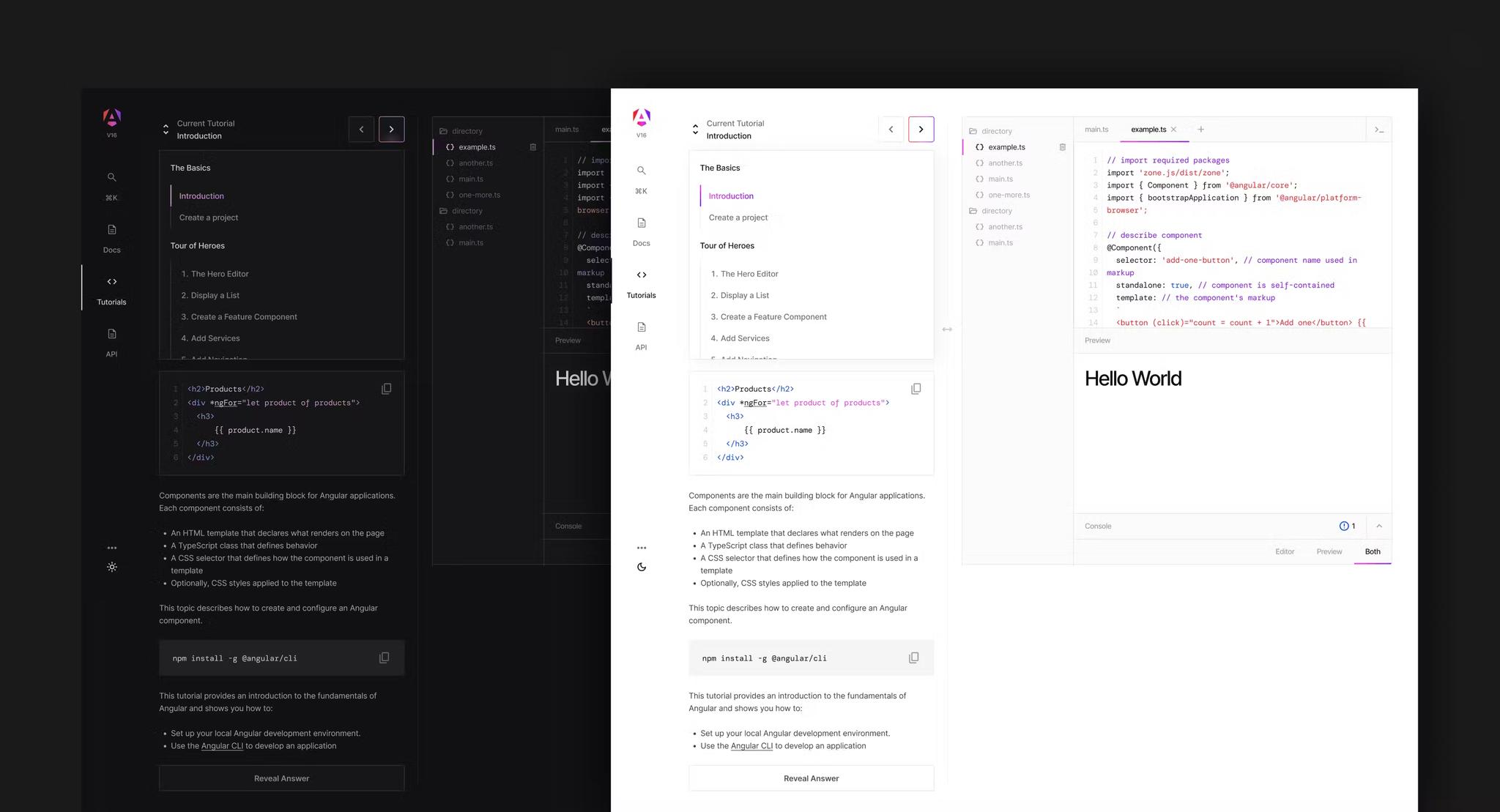Viewport: 1500px width, 812px height.
Task: Add new file tab with plus icon
Action: pyautogui.click(x=1200, y=130)
